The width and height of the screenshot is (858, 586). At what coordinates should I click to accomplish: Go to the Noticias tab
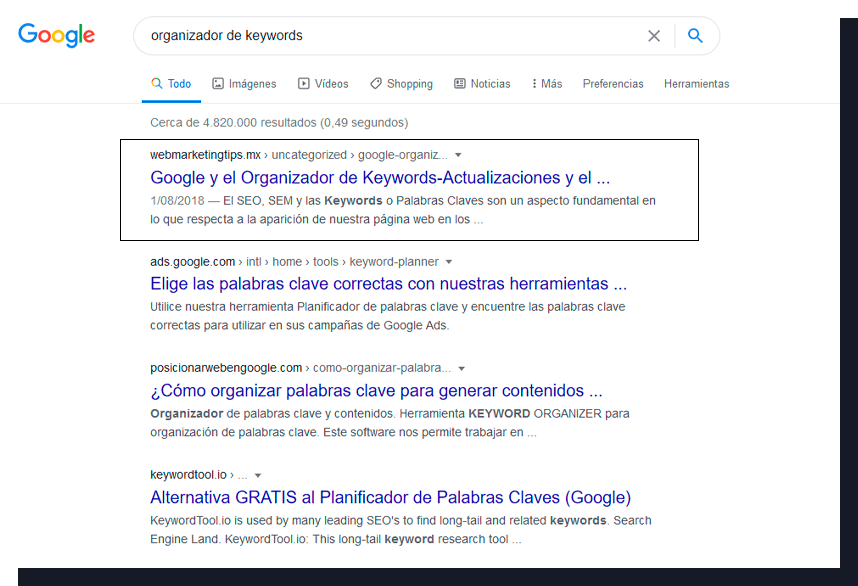(x=482, y=84)
